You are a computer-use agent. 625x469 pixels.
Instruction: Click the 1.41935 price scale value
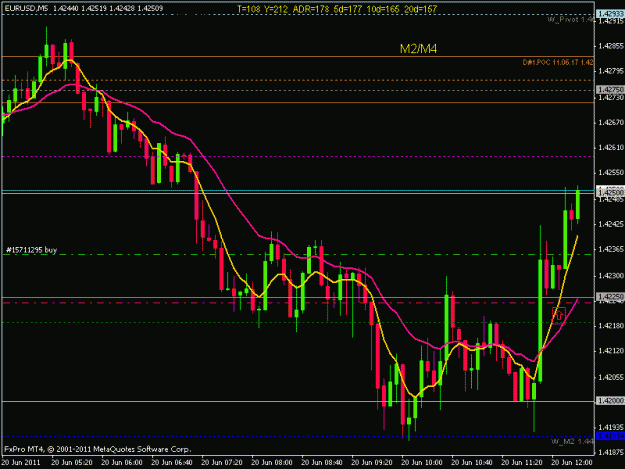pyautogui.click(x=611, y=427)
